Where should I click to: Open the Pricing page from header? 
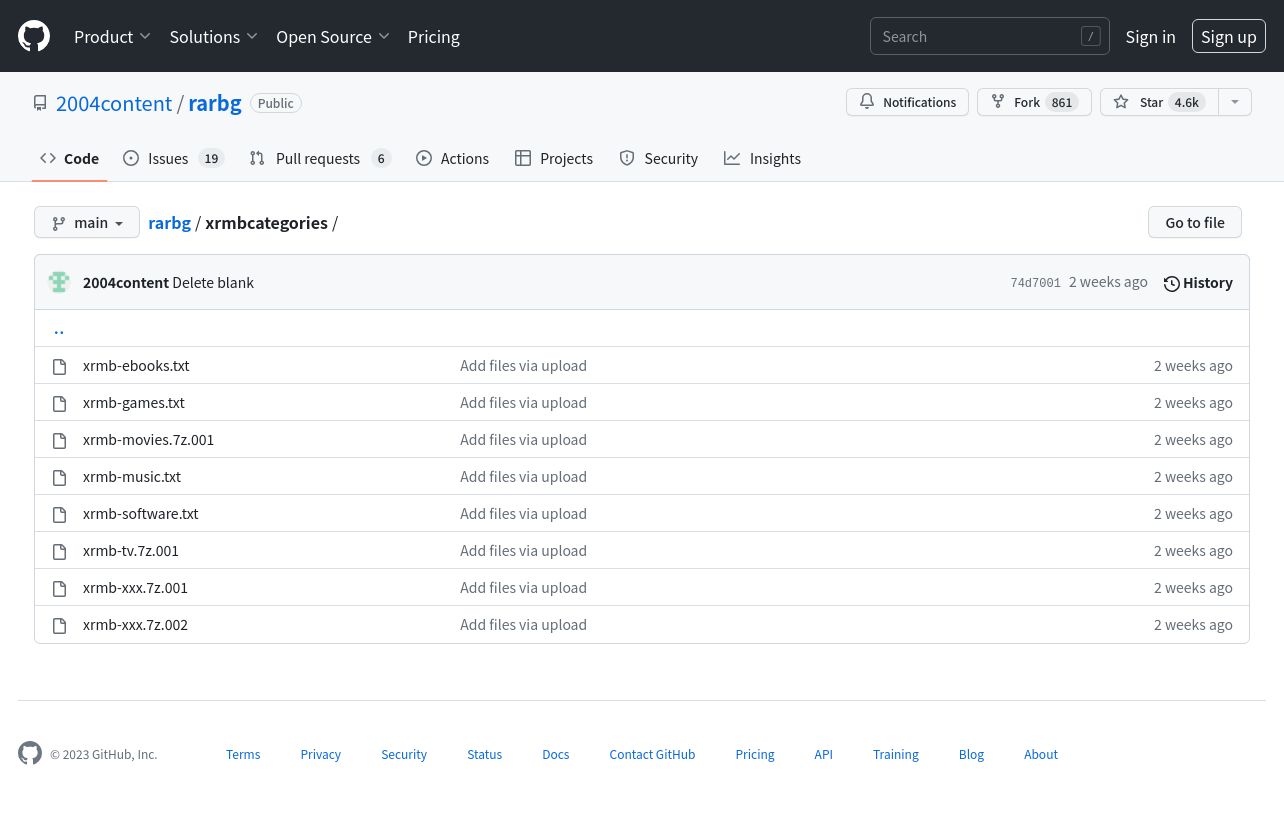[x=434, y=36]
